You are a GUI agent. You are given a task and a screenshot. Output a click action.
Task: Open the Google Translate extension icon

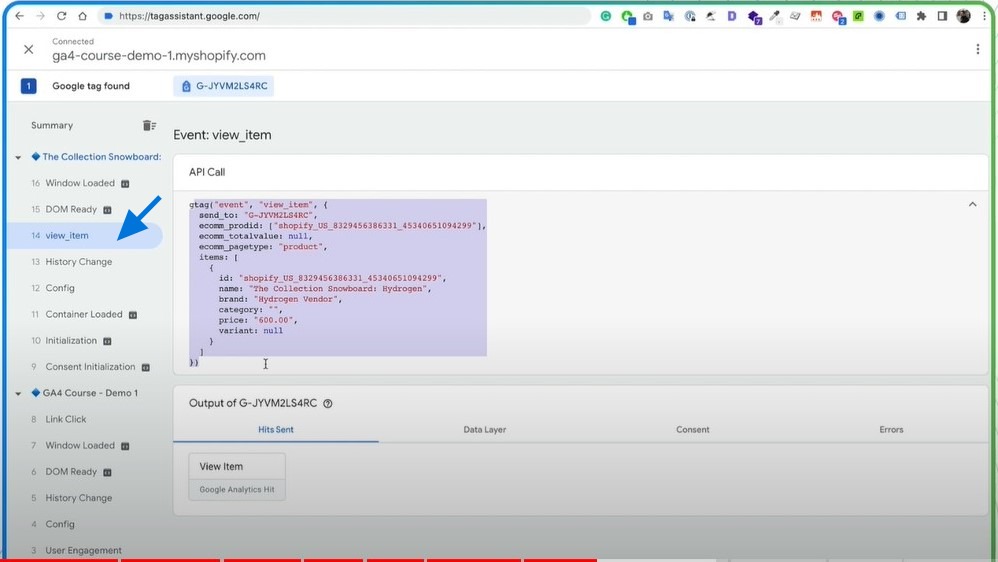coord(668,16)
